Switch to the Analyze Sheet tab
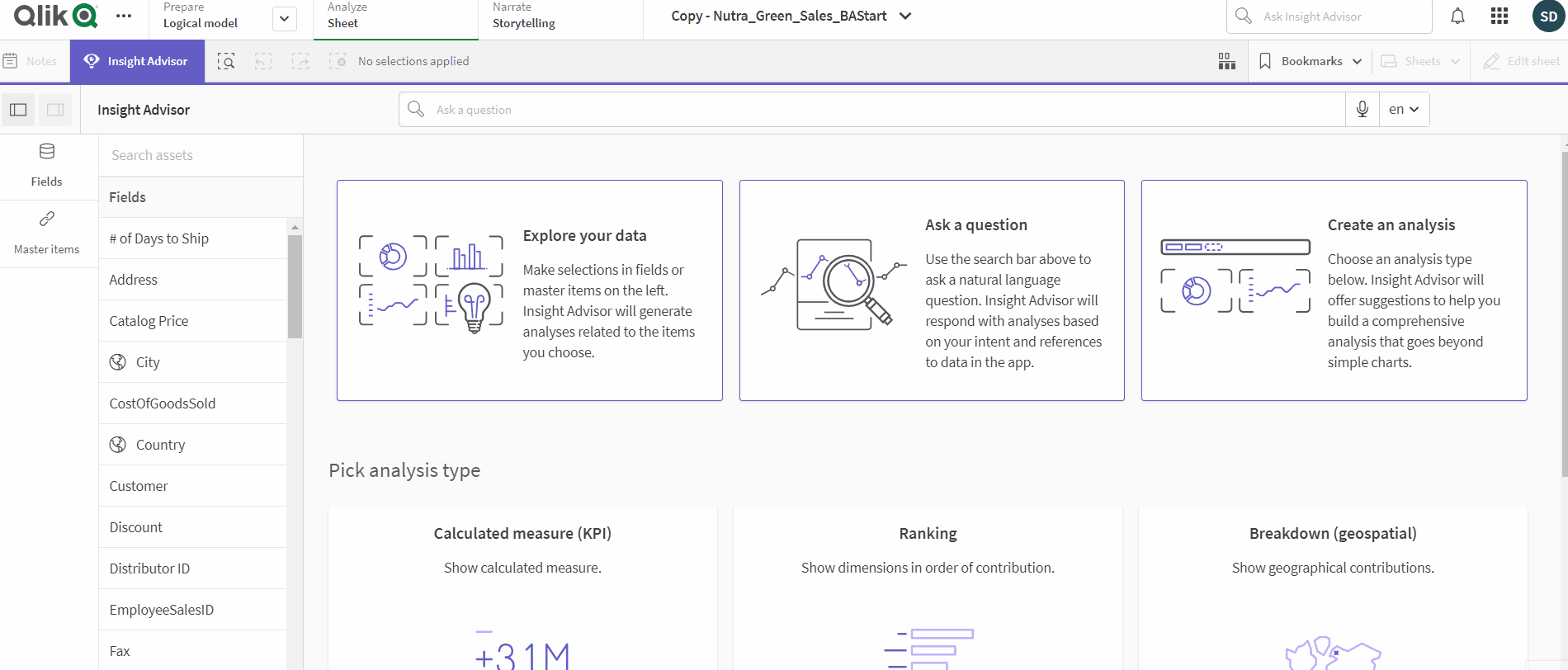The image size is (1568, 670). [396, 19]
